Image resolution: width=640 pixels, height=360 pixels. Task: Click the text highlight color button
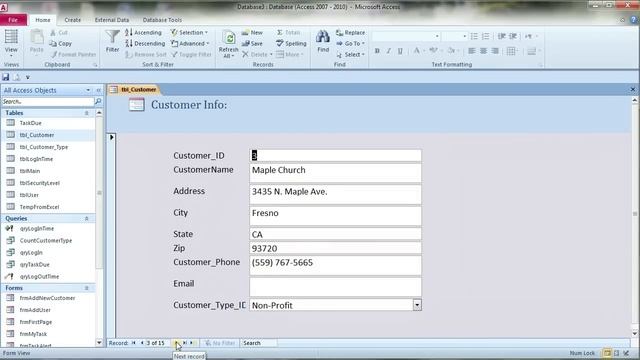(433, 51)
